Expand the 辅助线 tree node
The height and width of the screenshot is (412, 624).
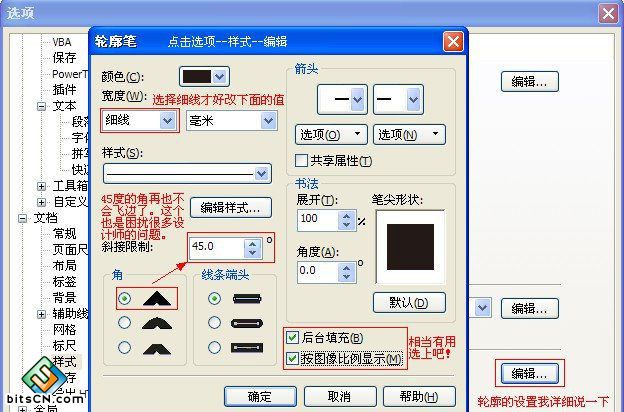click(41, 314)
